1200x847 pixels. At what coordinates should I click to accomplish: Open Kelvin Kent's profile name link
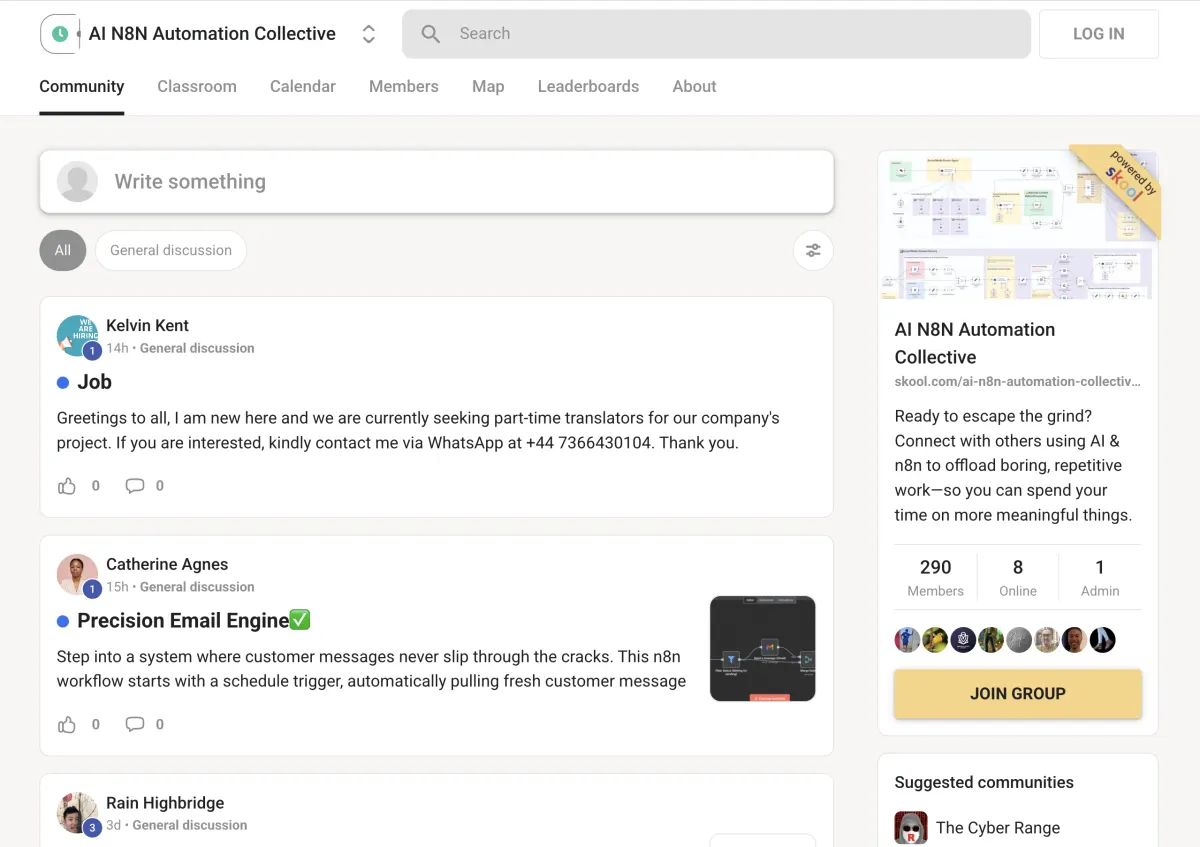pos(147,325)
